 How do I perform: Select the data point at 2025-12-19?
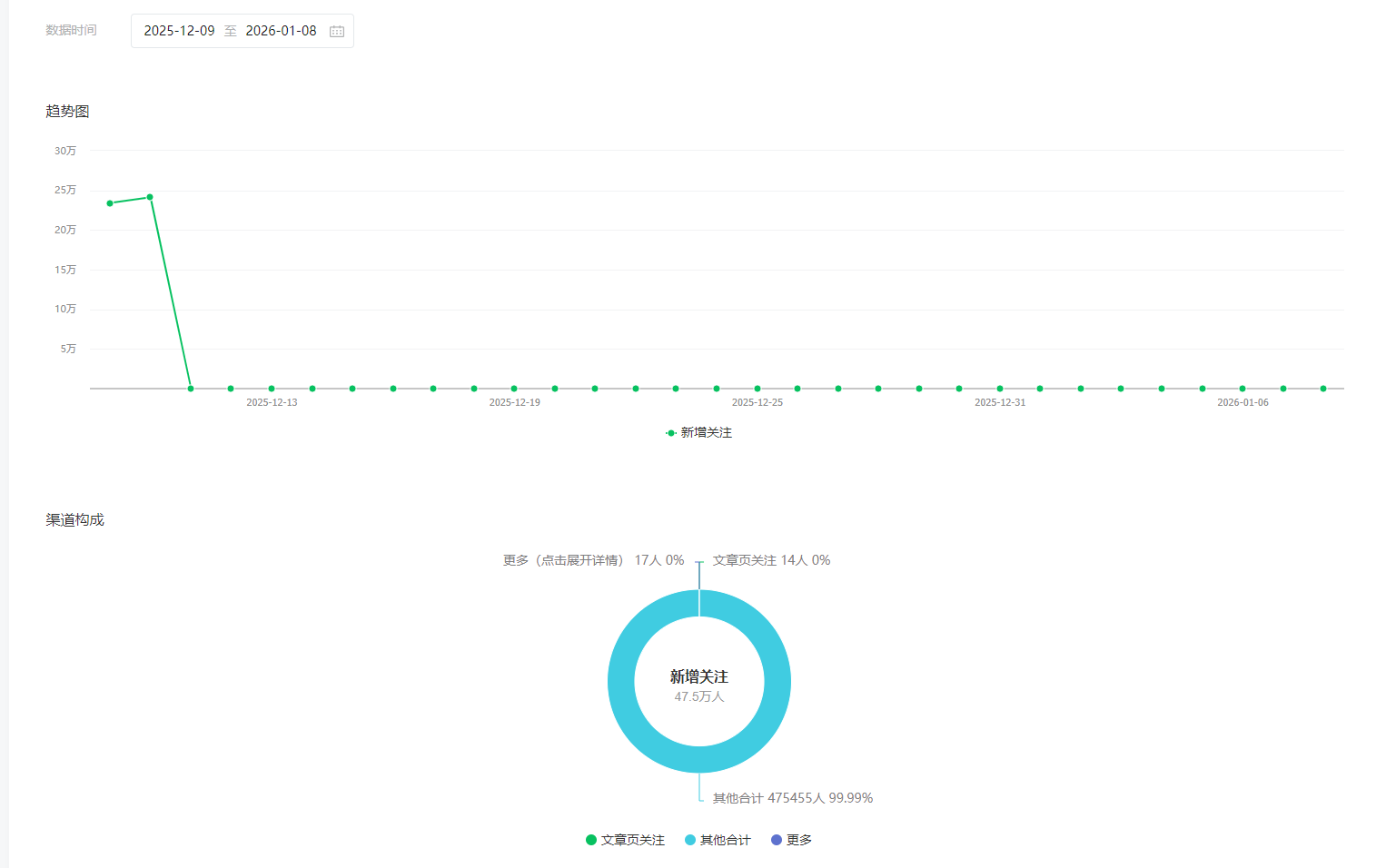click(514, 389)
